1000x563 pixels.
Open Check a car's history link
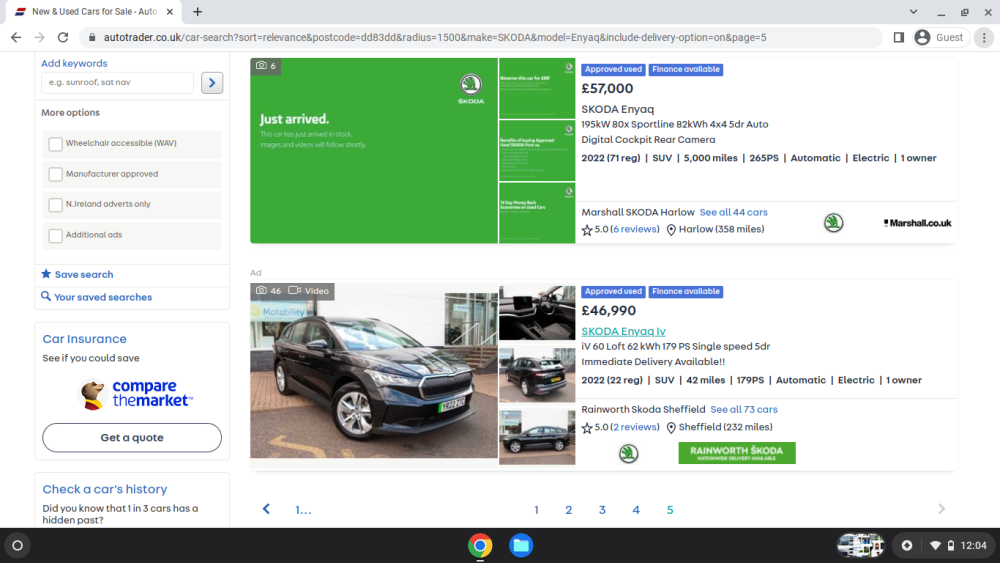[x=105, y=489]
